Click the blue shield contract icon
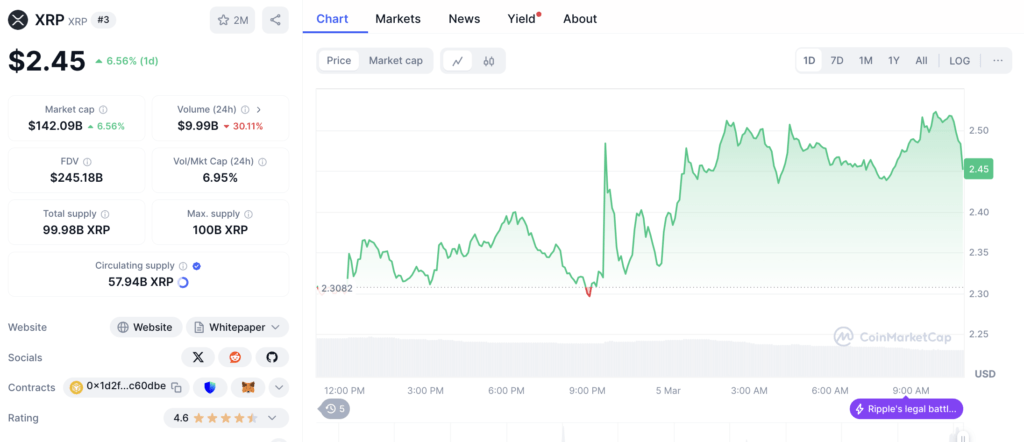The height and width of the screenshot is (442, 1024). (x=210, y=387)
